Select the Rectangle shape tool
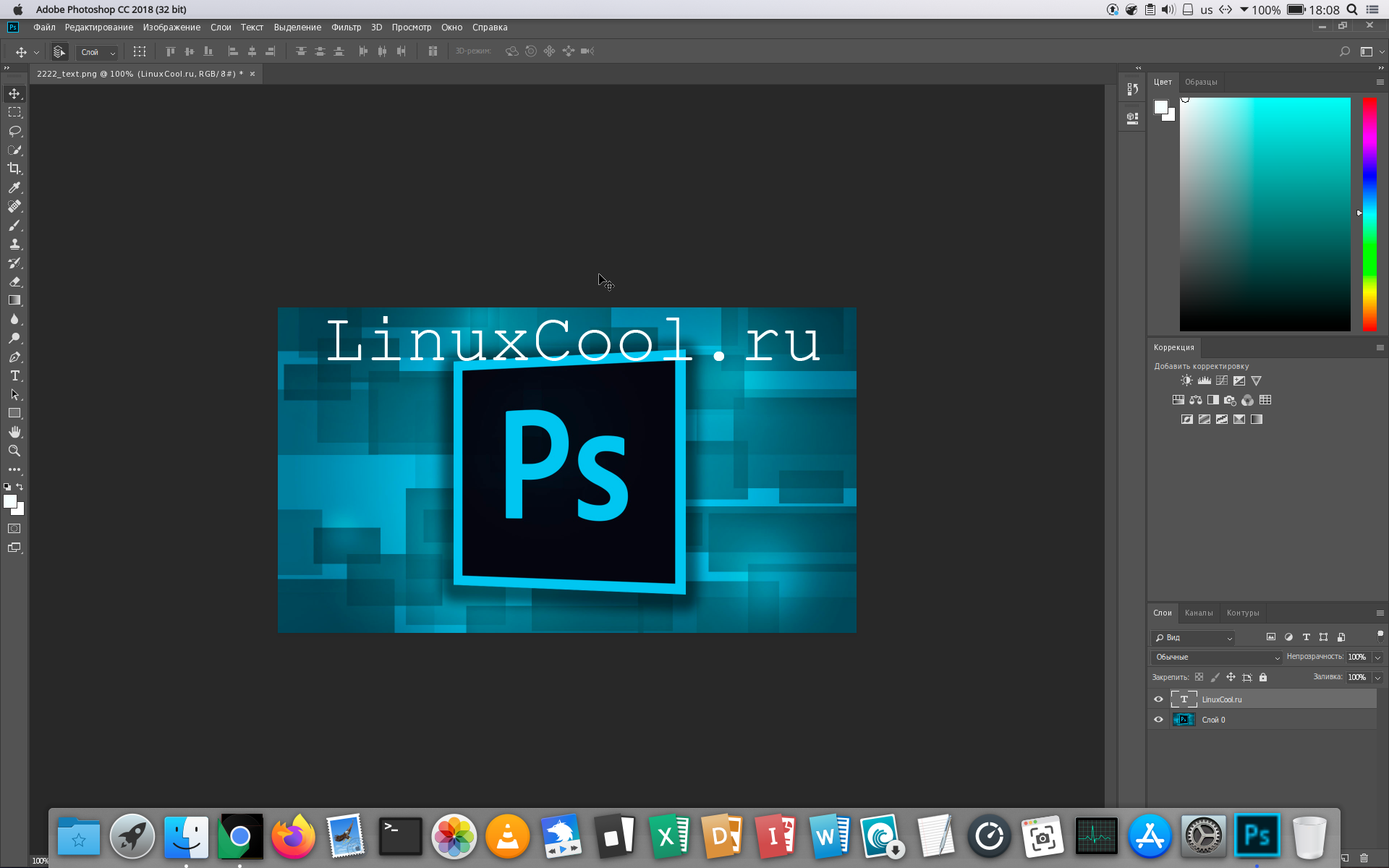This screenshot has height=868, width=1389. click(x=14, y=414)
